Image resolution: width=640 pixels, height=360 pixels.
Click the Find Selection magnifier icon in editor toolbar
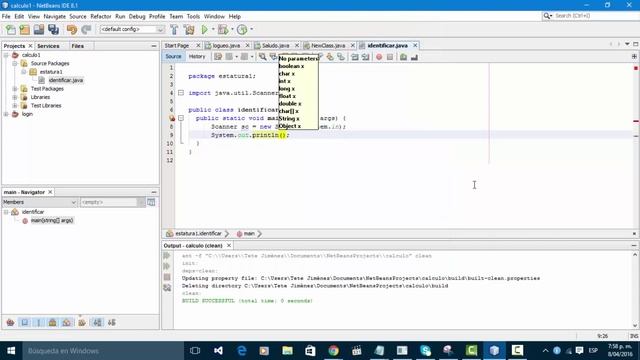click(x=262, y=57)
